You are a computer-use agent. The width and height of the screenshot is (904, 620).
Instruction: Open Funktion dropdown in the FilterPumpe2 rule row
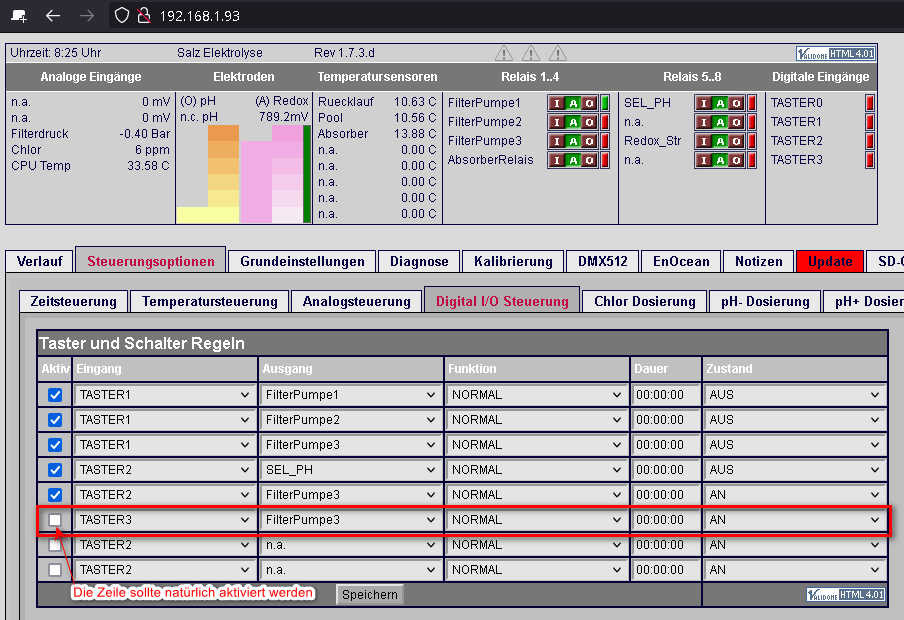tap(537, 420)
